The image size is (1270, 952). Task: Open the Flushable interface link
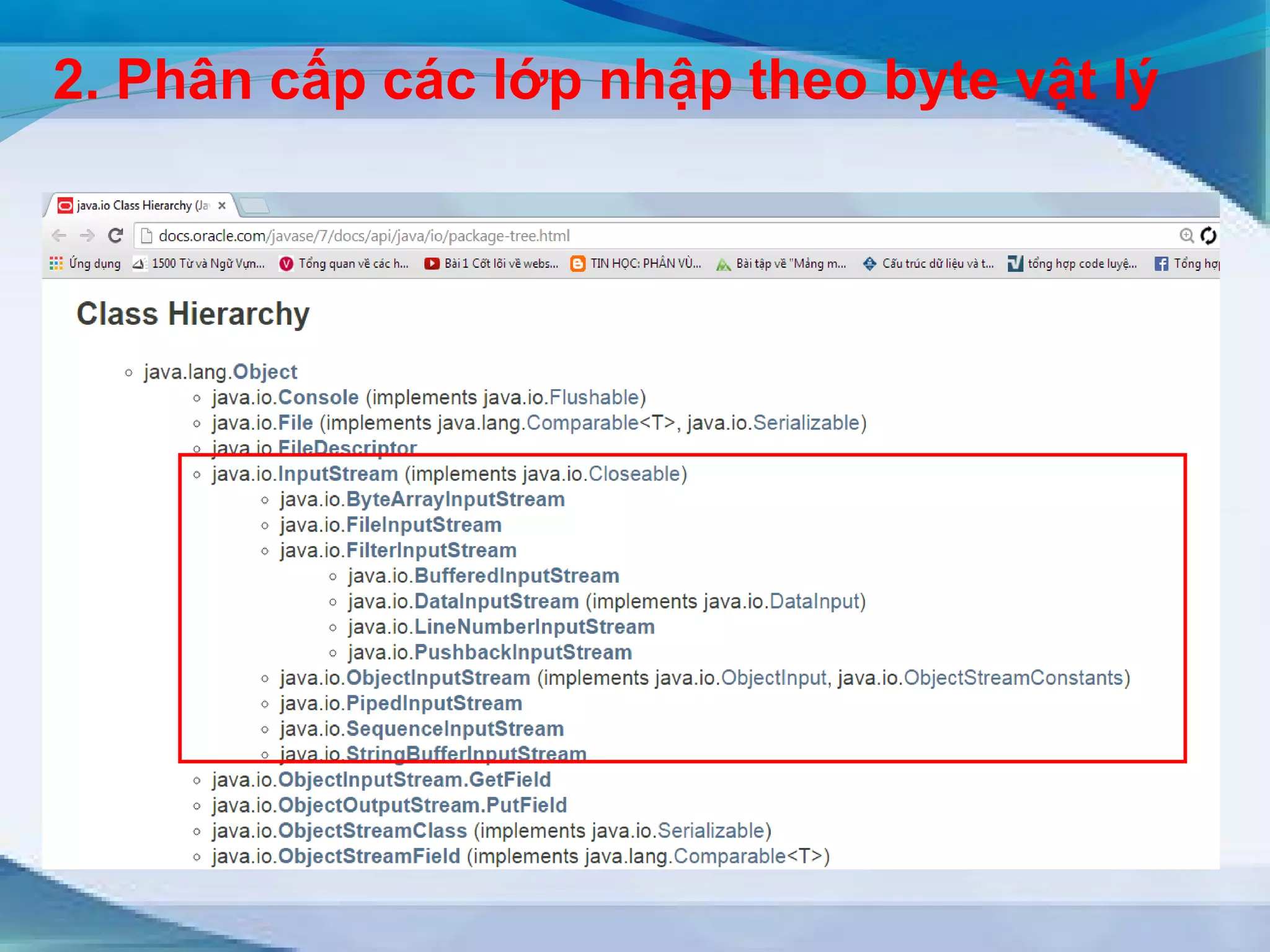click(594, 397)
